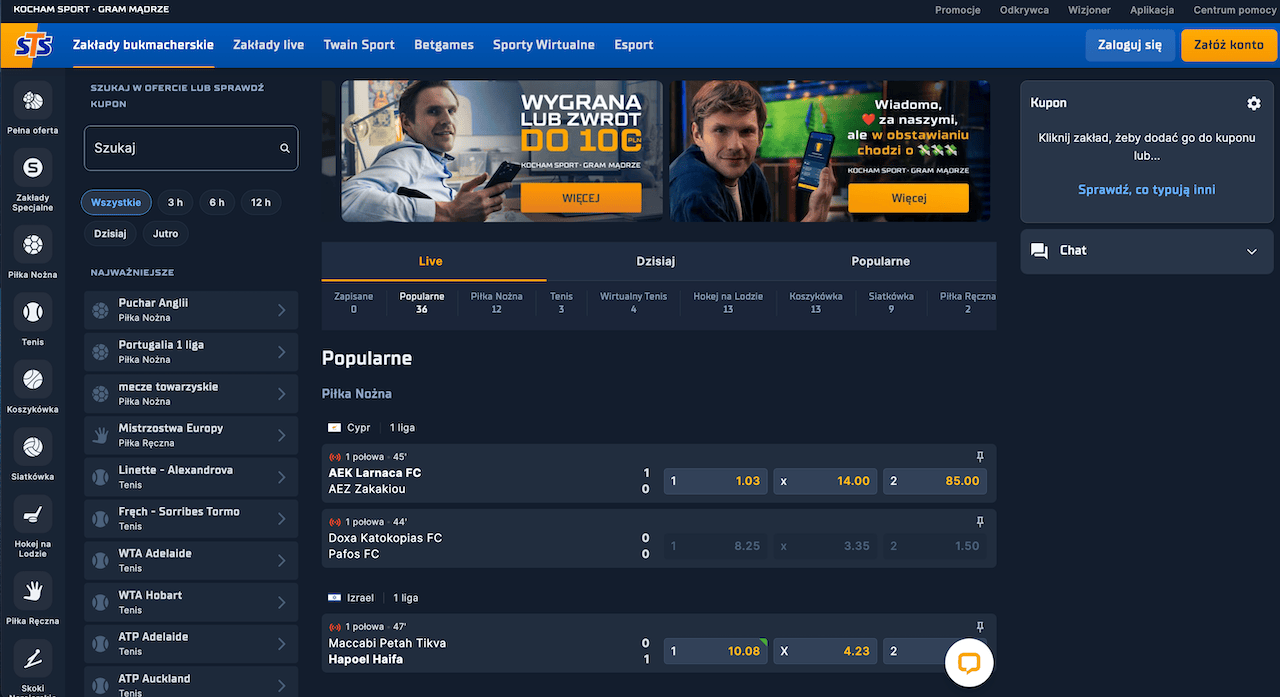
Task: Open Zakłady live in navigation
Action: 268,45
